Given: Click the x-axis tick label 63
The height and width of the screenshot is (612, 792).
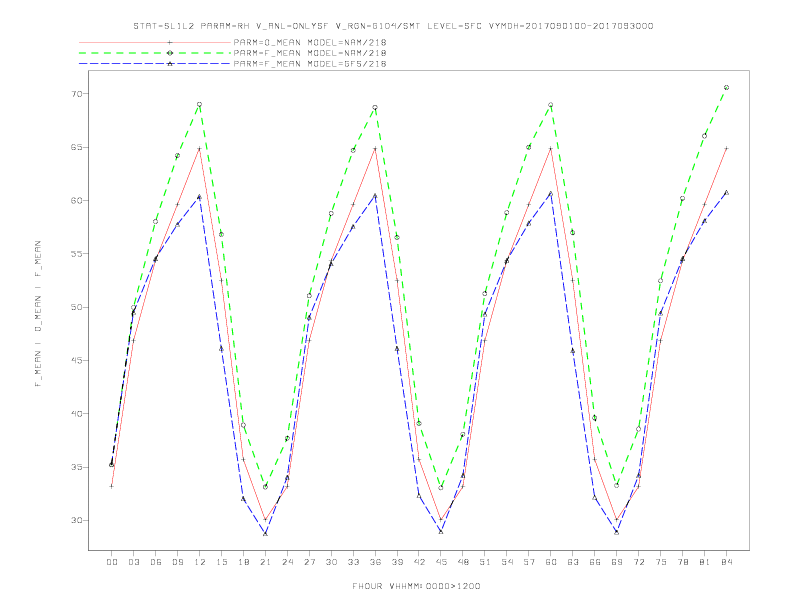Looking at the screenshot, I should (x=573, y=562).
